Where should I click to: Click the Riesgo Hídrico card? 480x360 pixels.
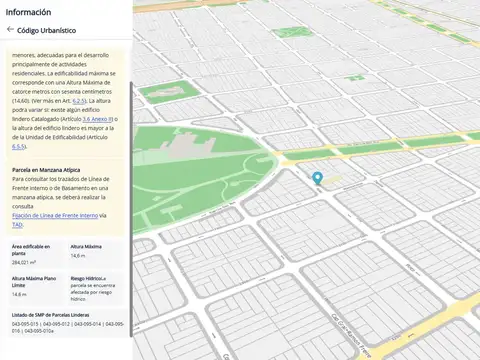(x=96, y=288)
